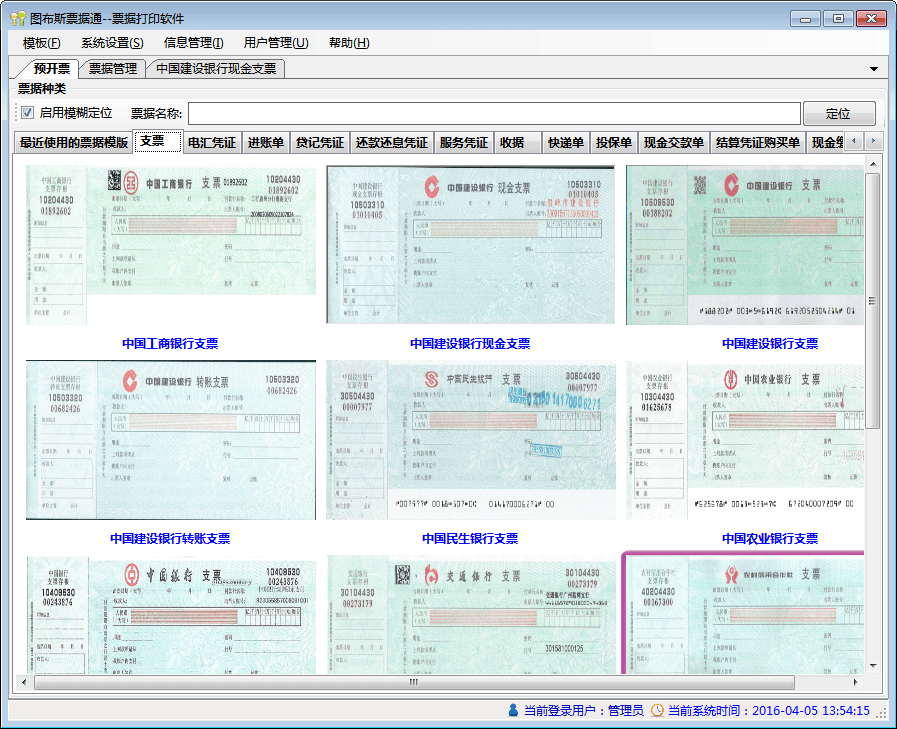
Task: Open the 中国农业银行支票 template thumbnail
Action: click(x=745, y=440)
